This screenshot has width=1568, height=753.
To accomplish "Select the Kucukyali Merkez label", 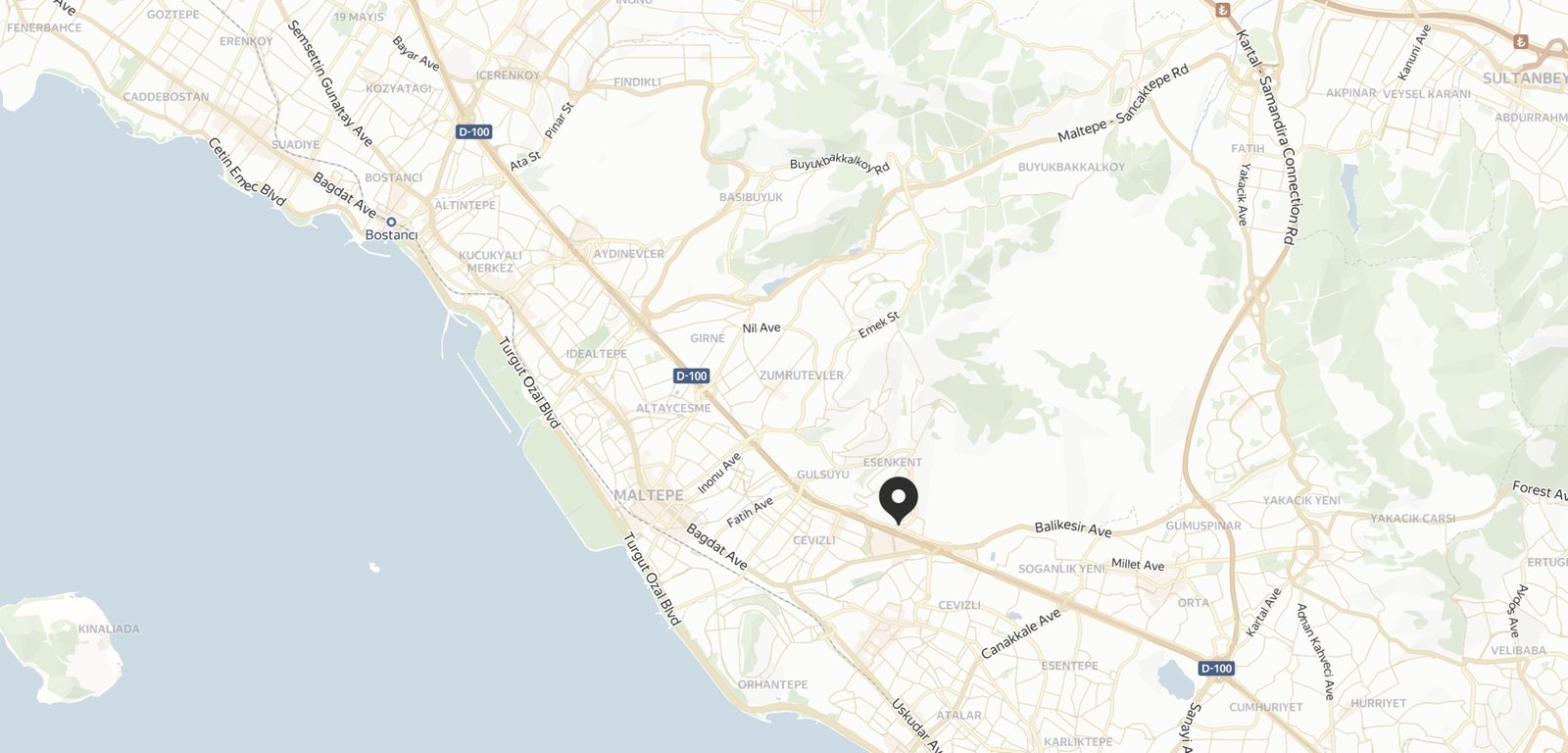I will [490, 262].
